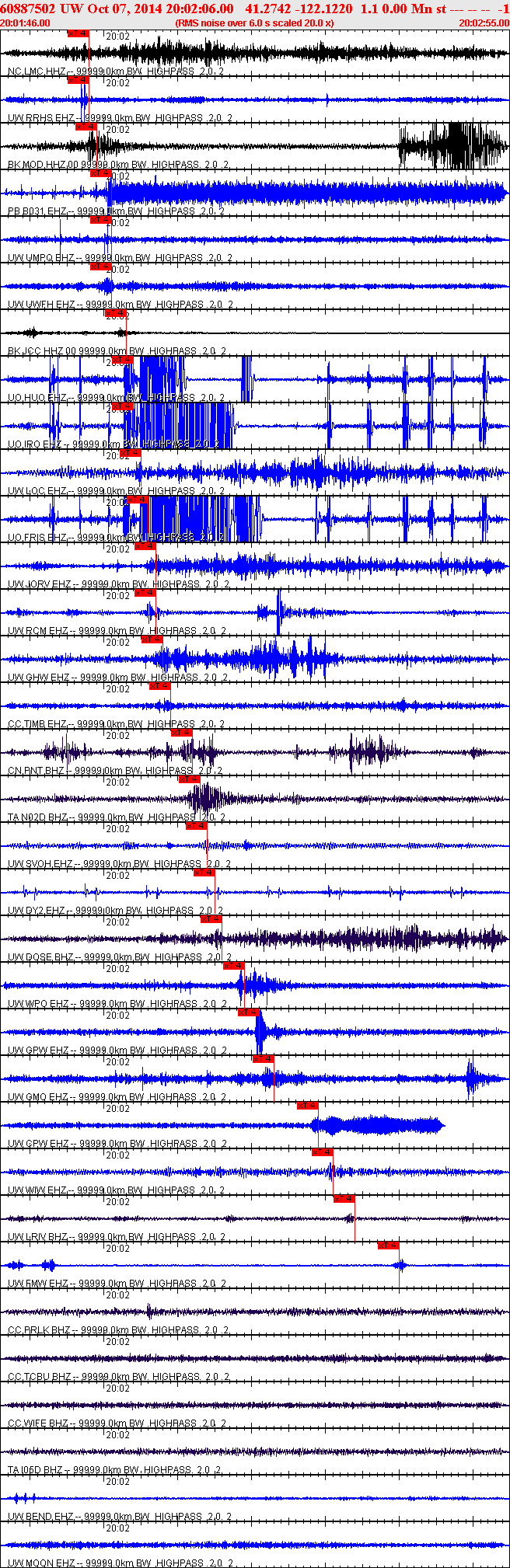This screenshot has width=510, height=1568.
Task: Click the red pick flag on NC LMC trace
Action: (79, 33)
